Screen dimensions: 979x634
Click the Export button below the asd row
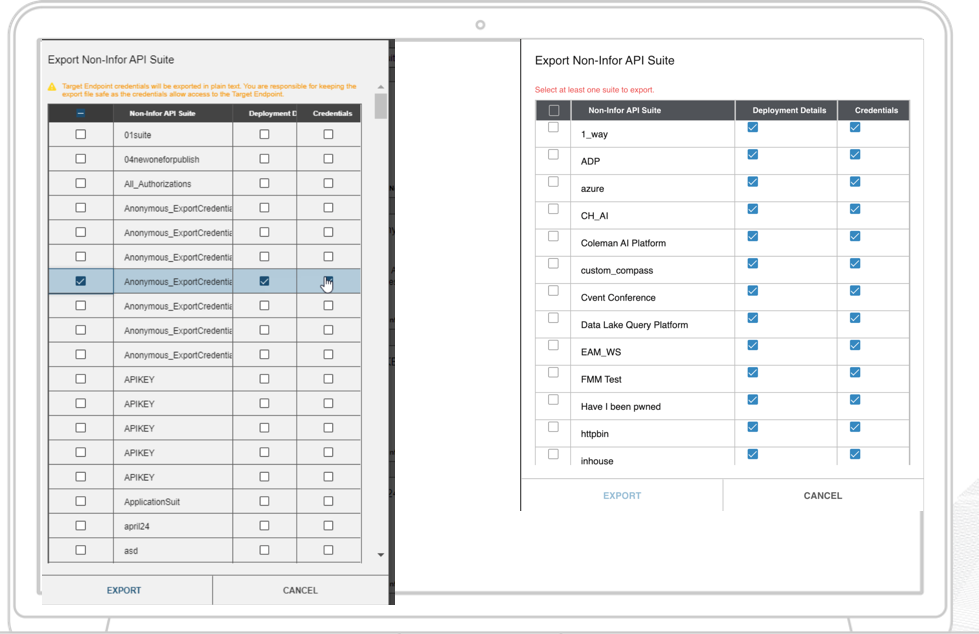point(124,590)
